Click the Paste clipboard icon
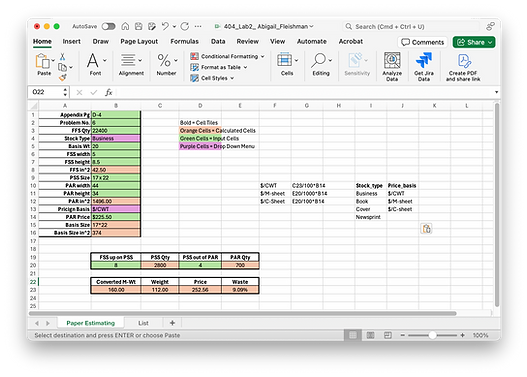Viewport: 527px width, 377px height. [43, 61]
